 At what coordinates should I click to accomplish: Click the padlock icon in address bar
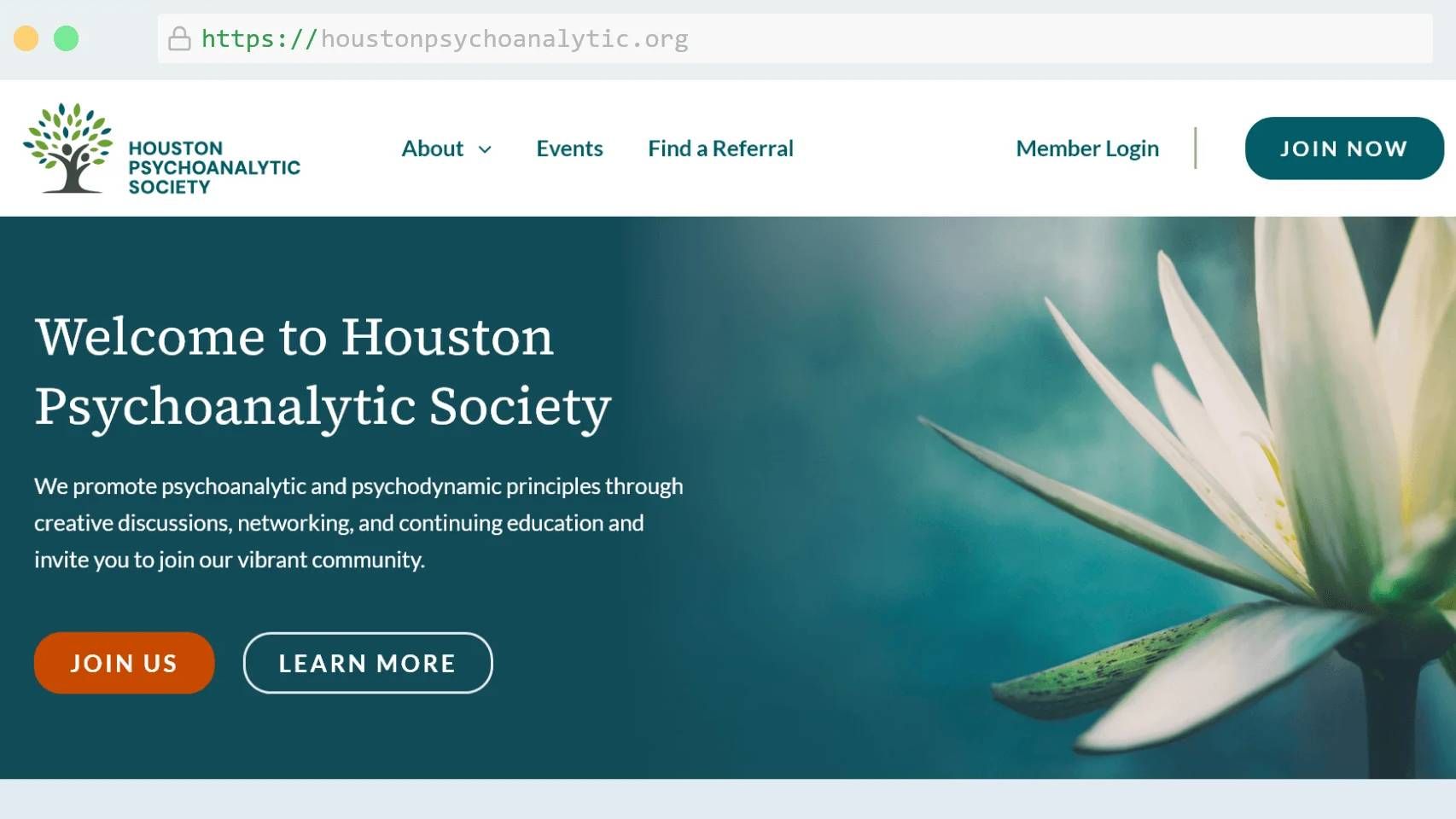[179, 38]
